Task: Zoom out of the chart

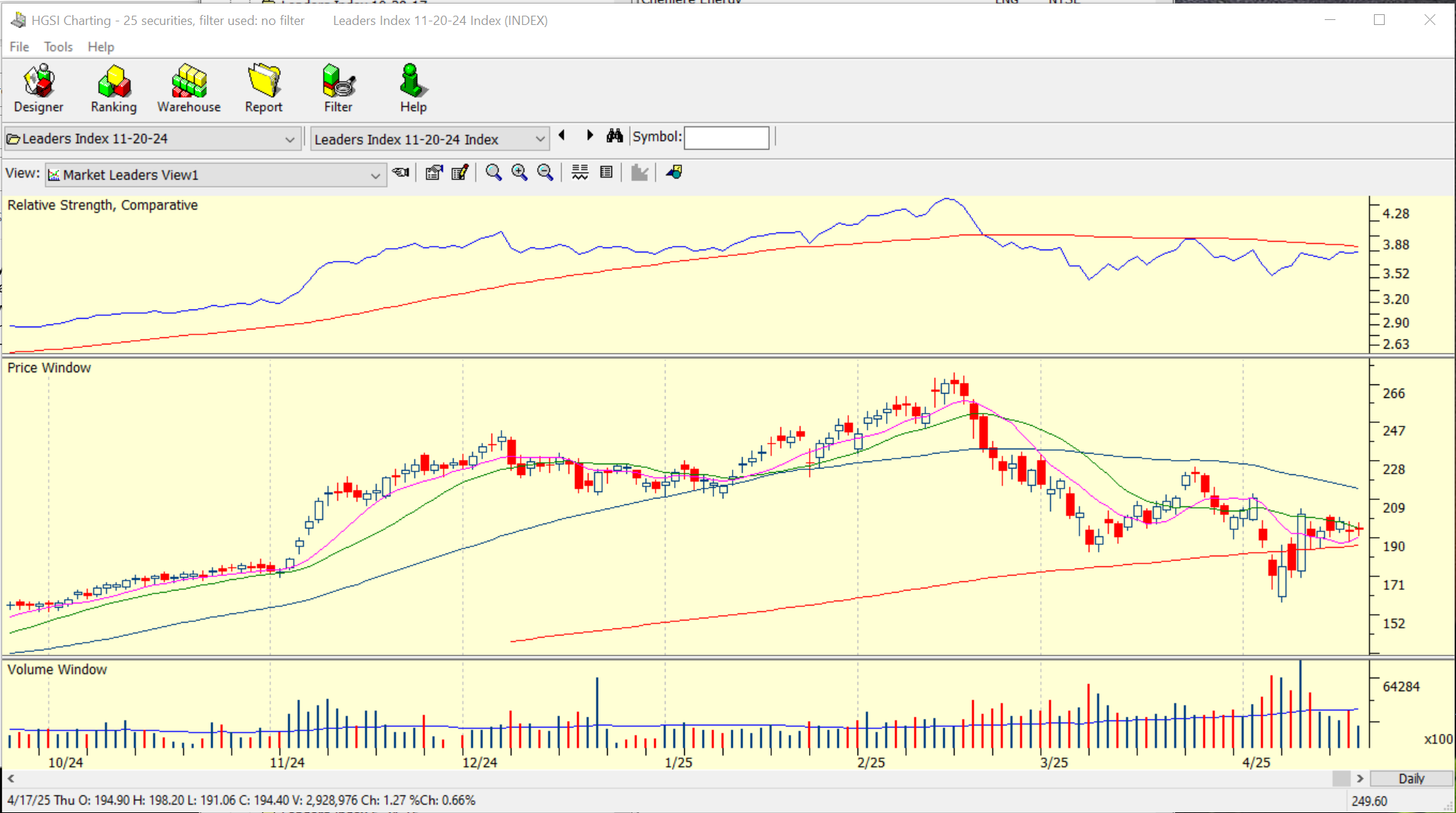Action: tap(545, 173)
